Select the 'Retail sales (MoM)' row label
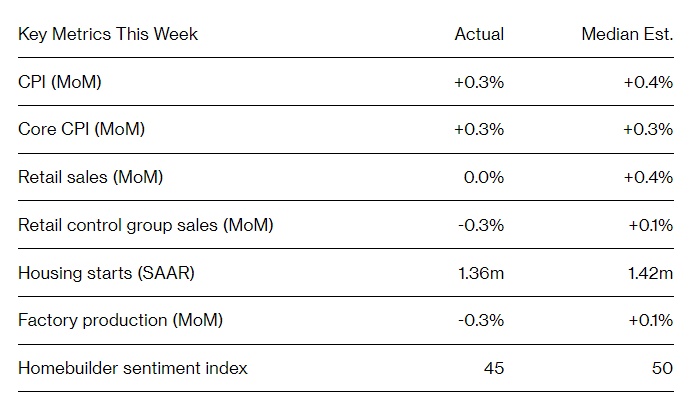Viewport: 692px width, 415px height. [x=90, y=177]
